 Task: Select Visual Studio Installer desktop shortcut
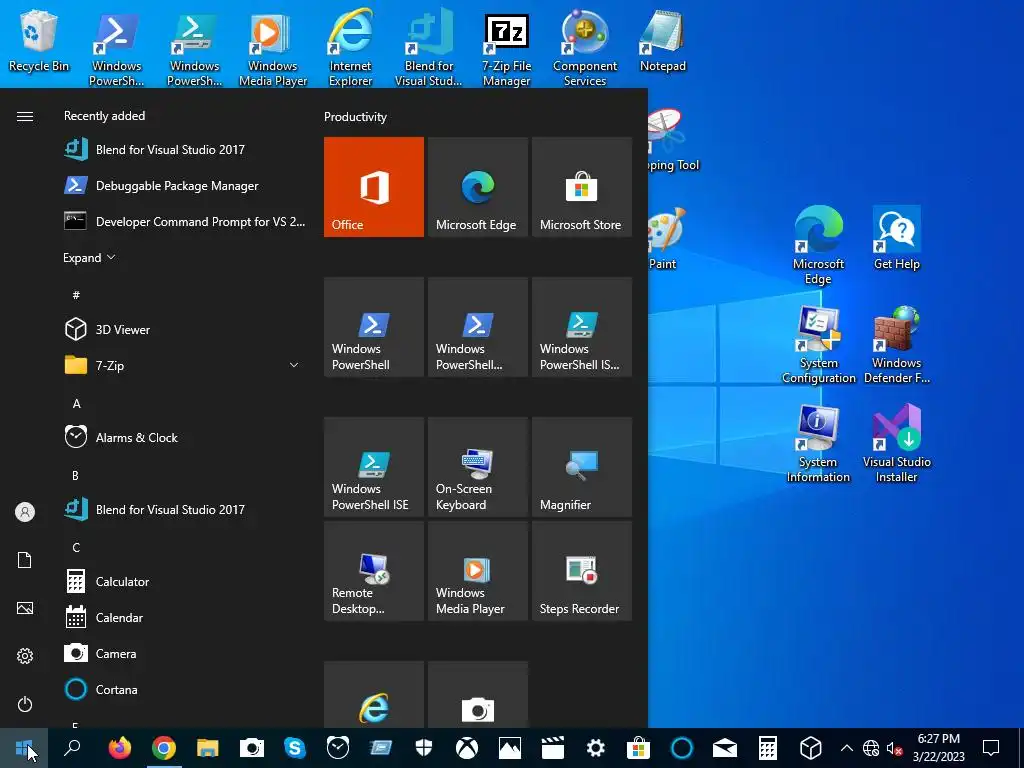[x=897, y=444]
